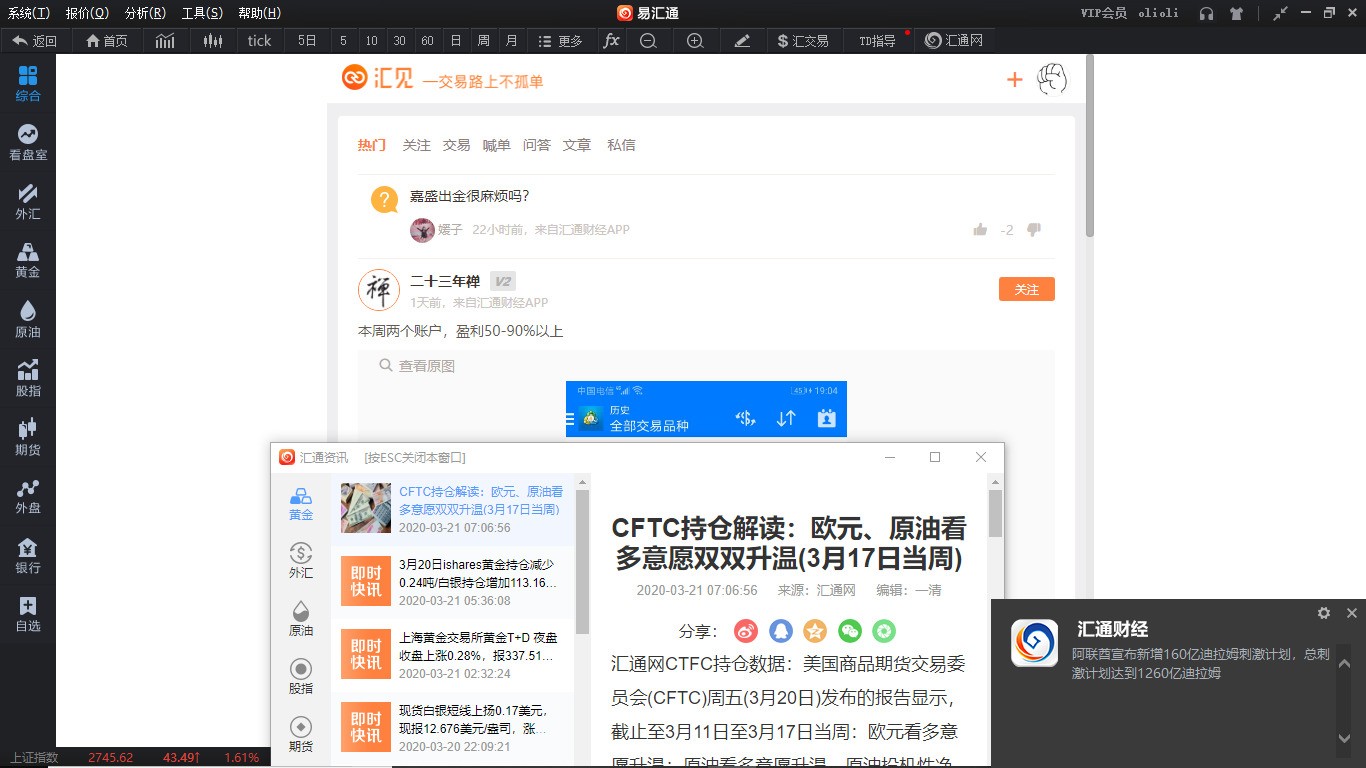
Task: Select 黄金 in the main left sidebar
Action: [x=28, y=261]
